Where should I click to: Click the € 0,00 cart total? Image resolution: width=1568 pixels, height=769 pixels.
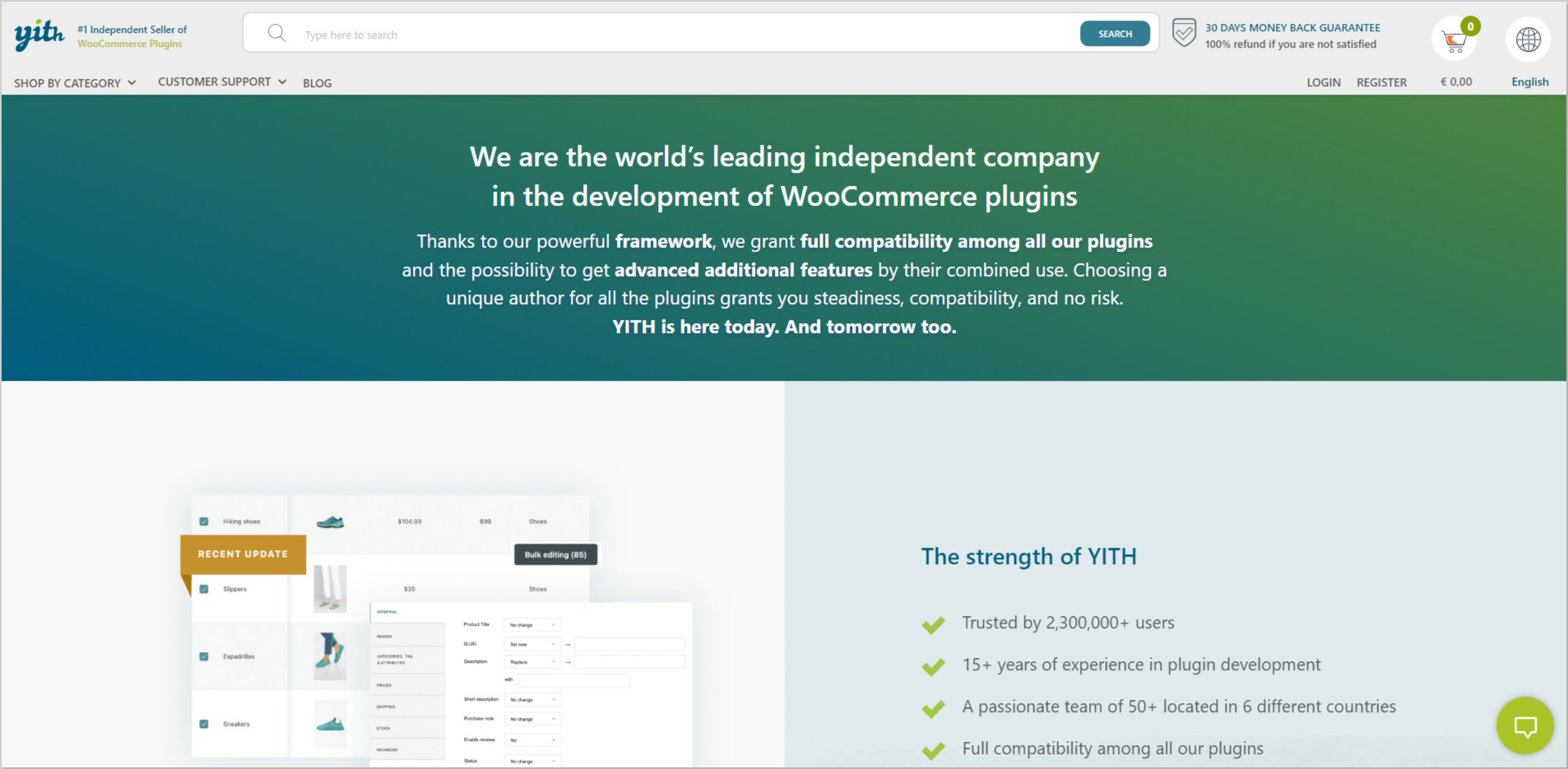click(1456, 81)
